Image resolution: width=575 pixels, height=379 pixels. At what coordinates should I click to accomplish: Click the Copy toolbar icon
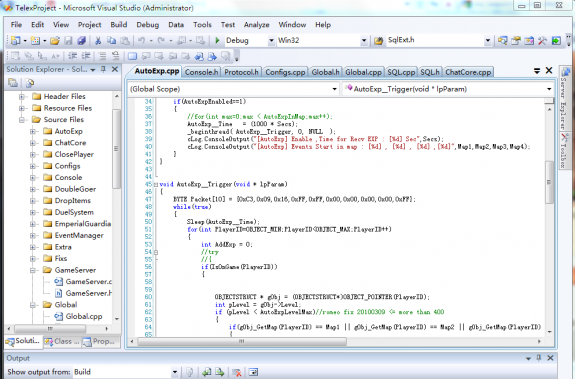tap(111, 41)
